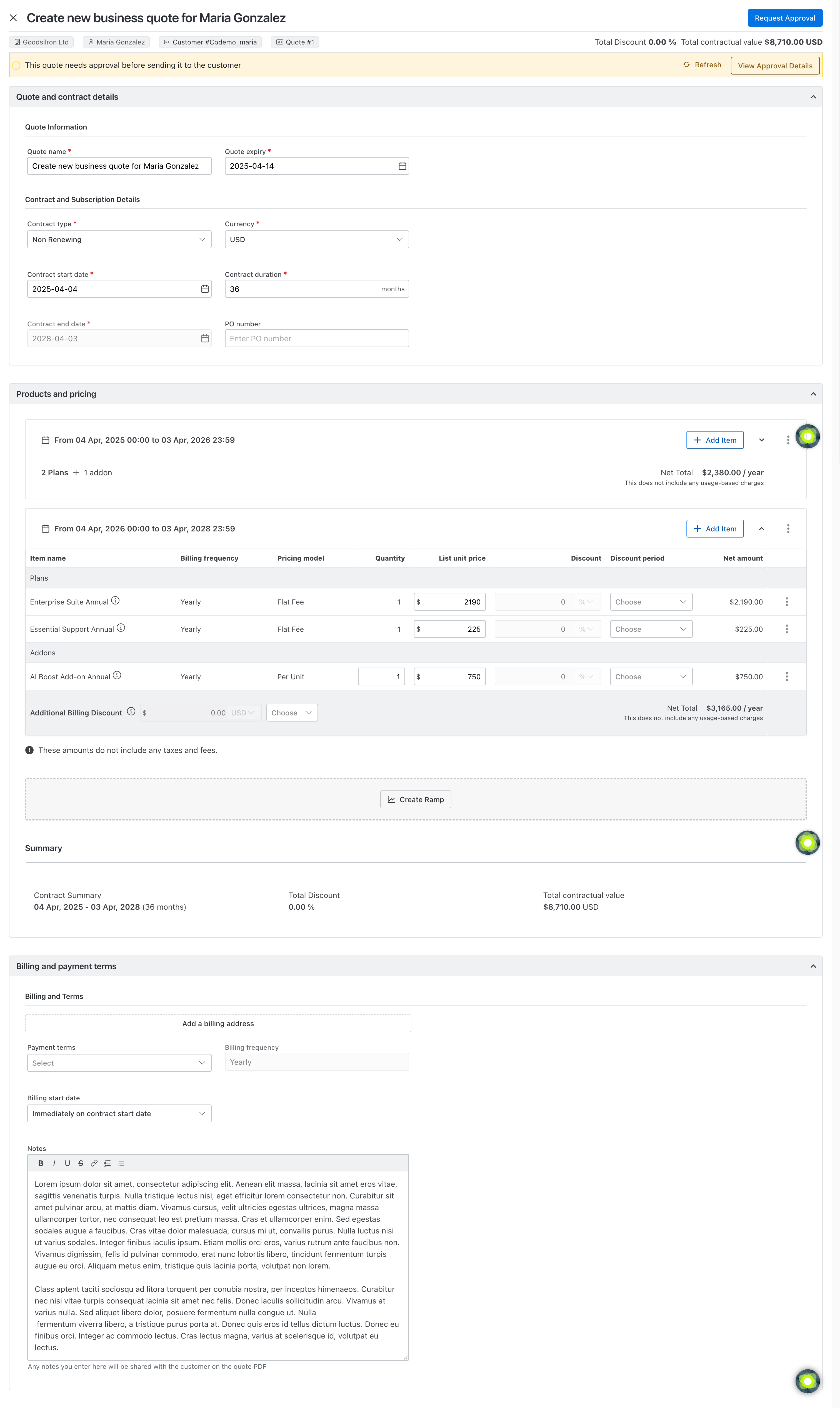Open kebab menu for AI Boost Add-on row
The image size is (840, 1408).
[786, 676]
